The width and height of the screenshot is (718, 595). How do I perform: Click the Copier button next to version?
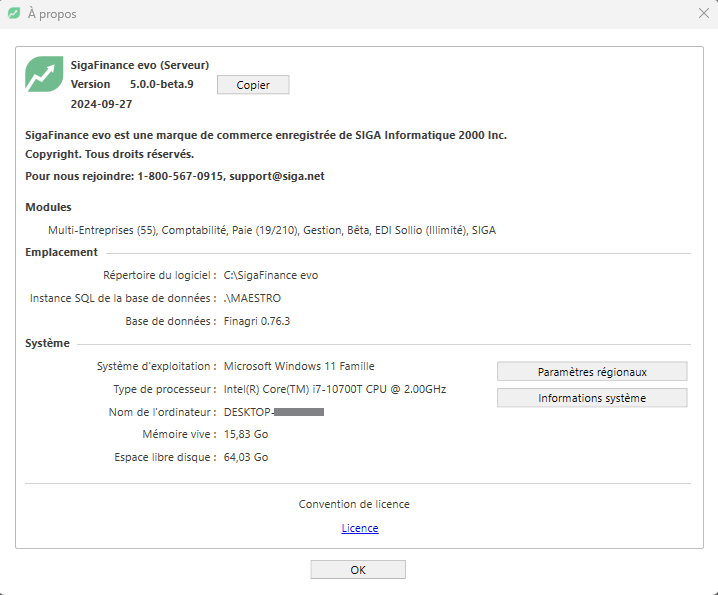(x=253, y=85)
